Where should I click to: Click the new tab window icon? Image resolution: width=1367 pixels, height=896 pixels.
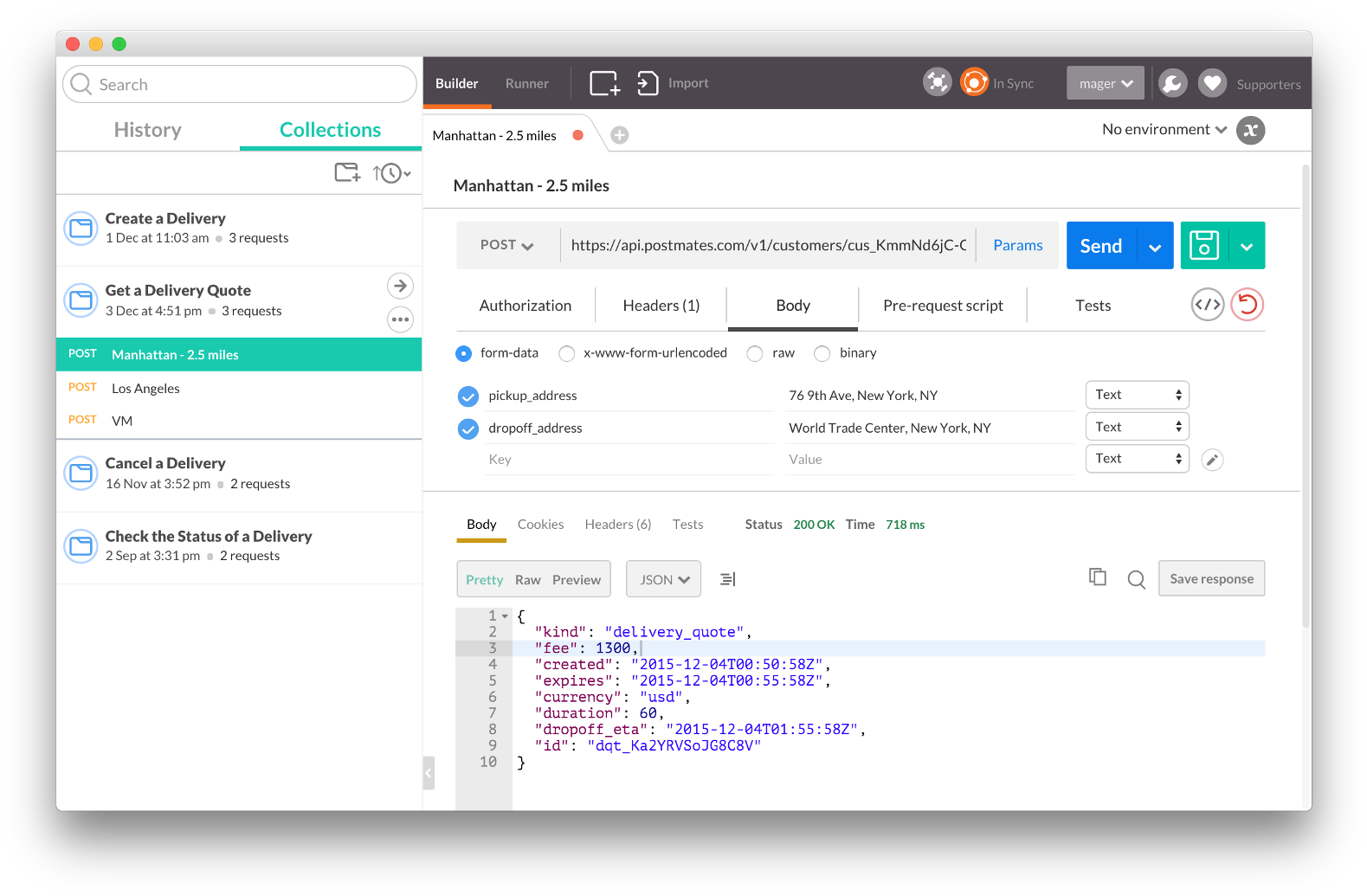point(604,83)
